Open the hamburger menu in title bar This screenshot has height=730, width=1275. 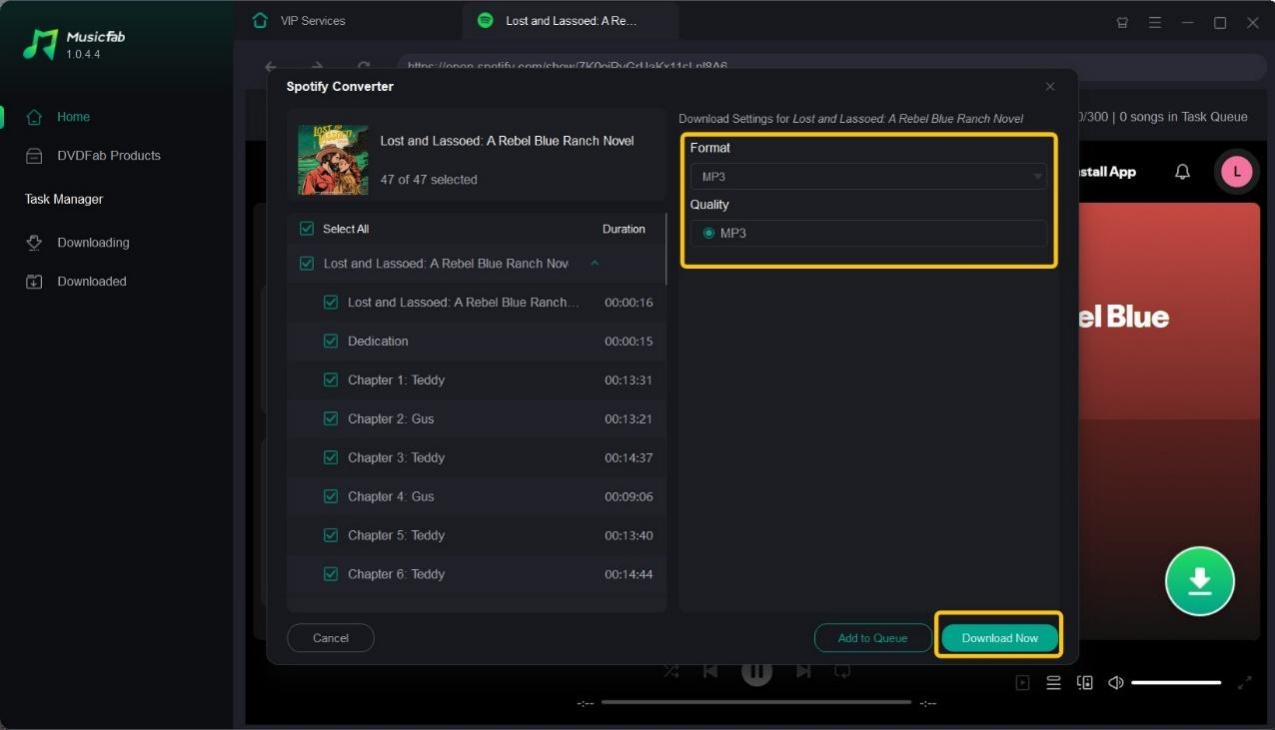(1155, 23)
